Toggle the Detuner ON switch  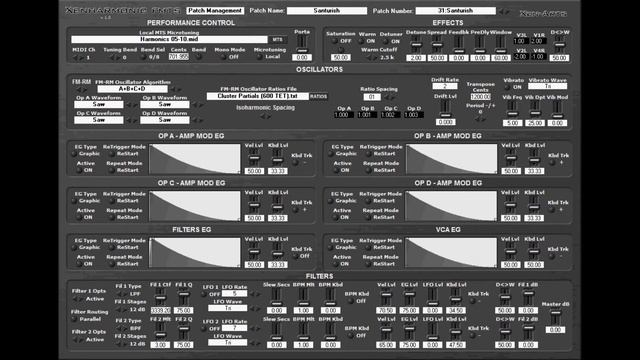(x=385, y=42)
